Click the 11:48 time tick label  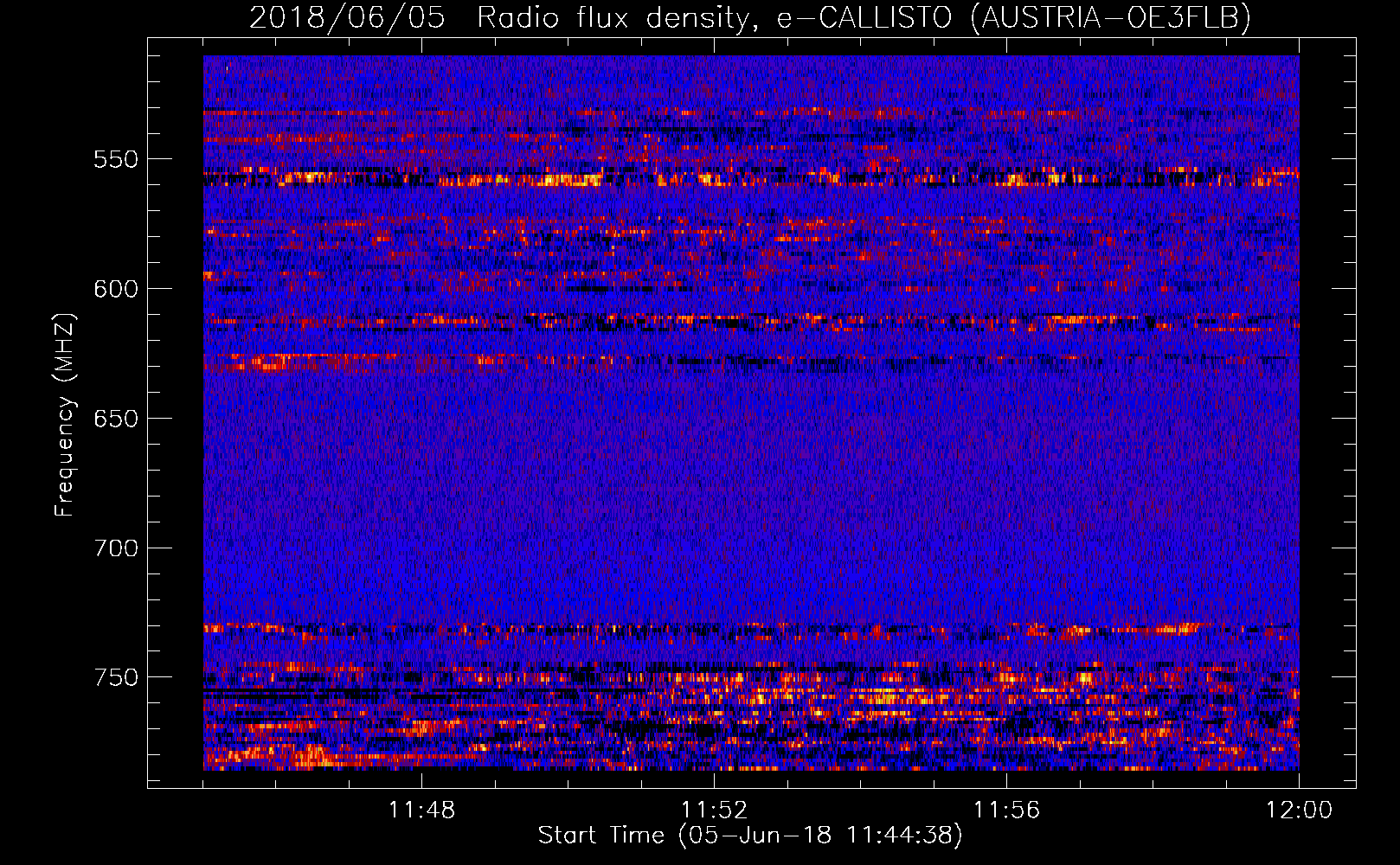coord(421,811)
